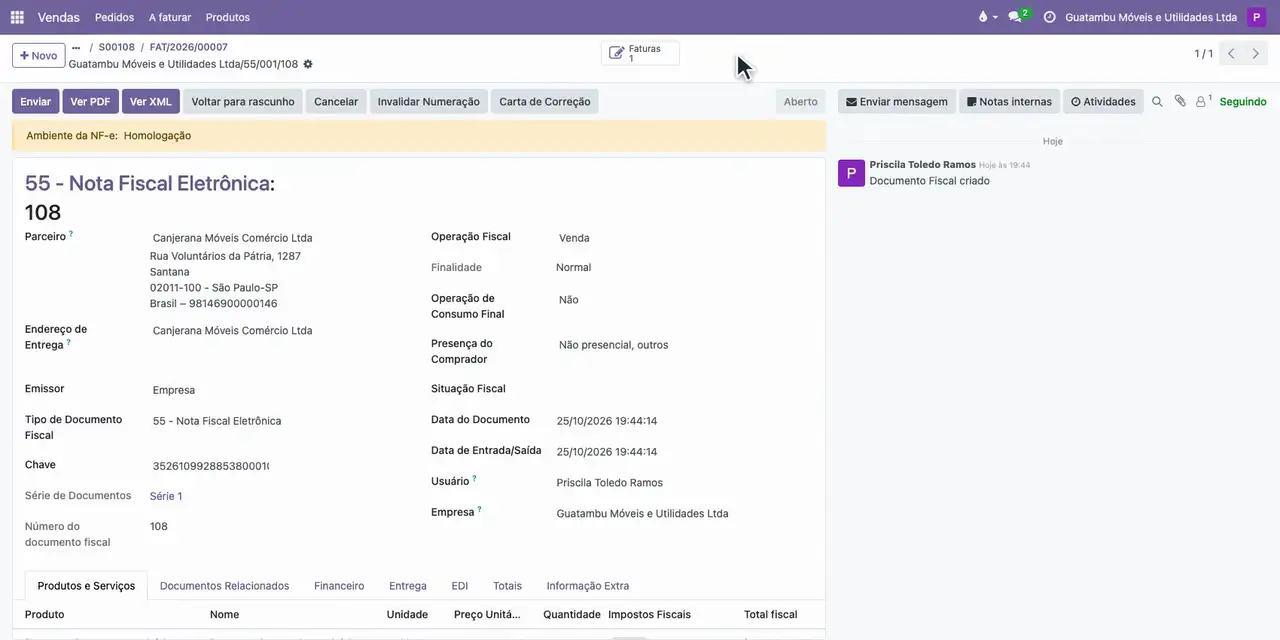Click the Enviar button

[x=35, y=101]
